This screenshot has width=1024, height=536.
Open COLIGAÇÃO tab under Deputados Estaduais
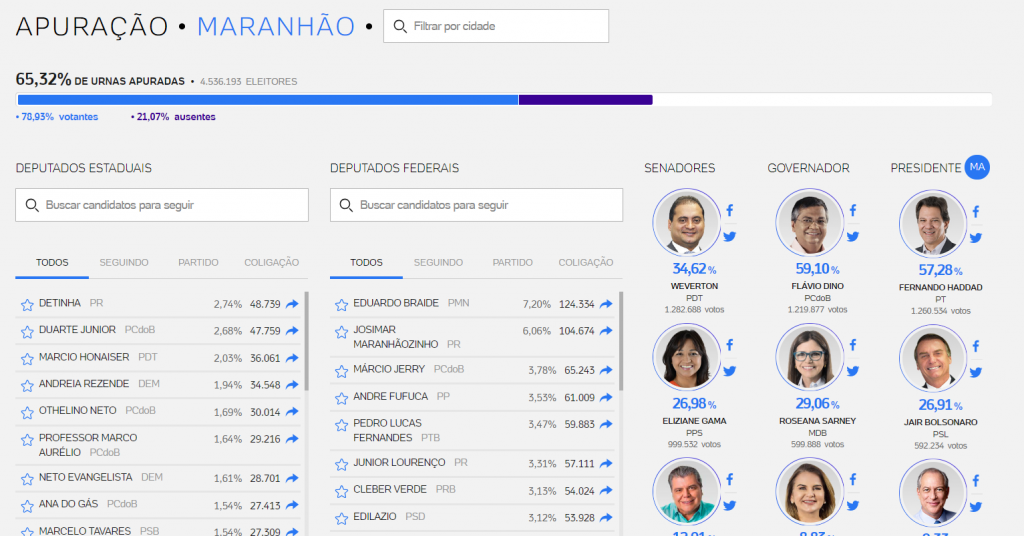tap(272, 262)
